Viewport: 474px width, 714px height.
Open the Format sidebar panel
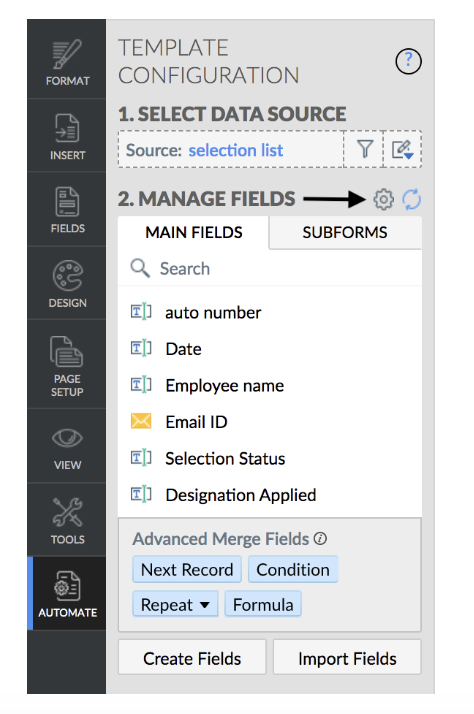tap(67, 61)
